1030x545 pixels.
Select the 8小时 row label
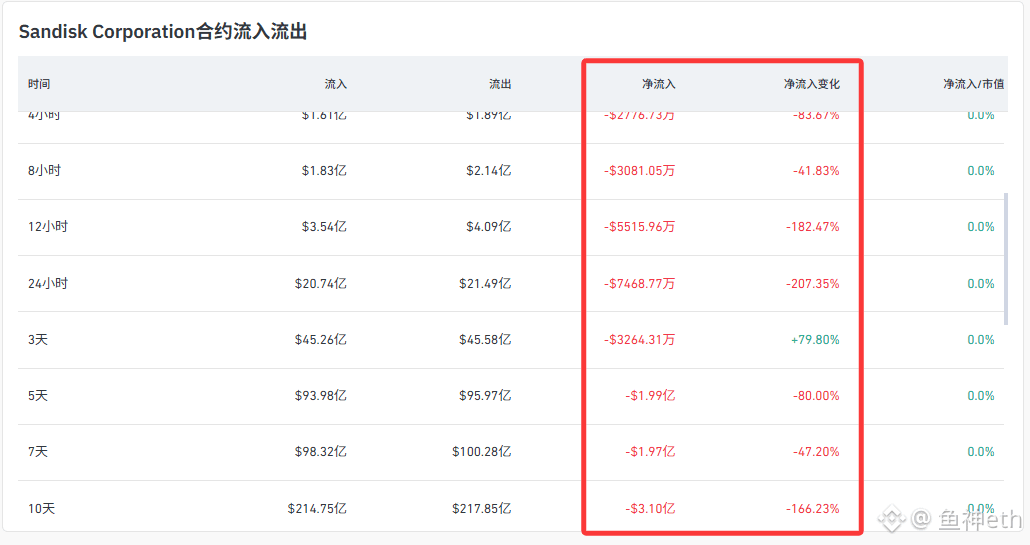pyautogui.click(x=44, y=171)
